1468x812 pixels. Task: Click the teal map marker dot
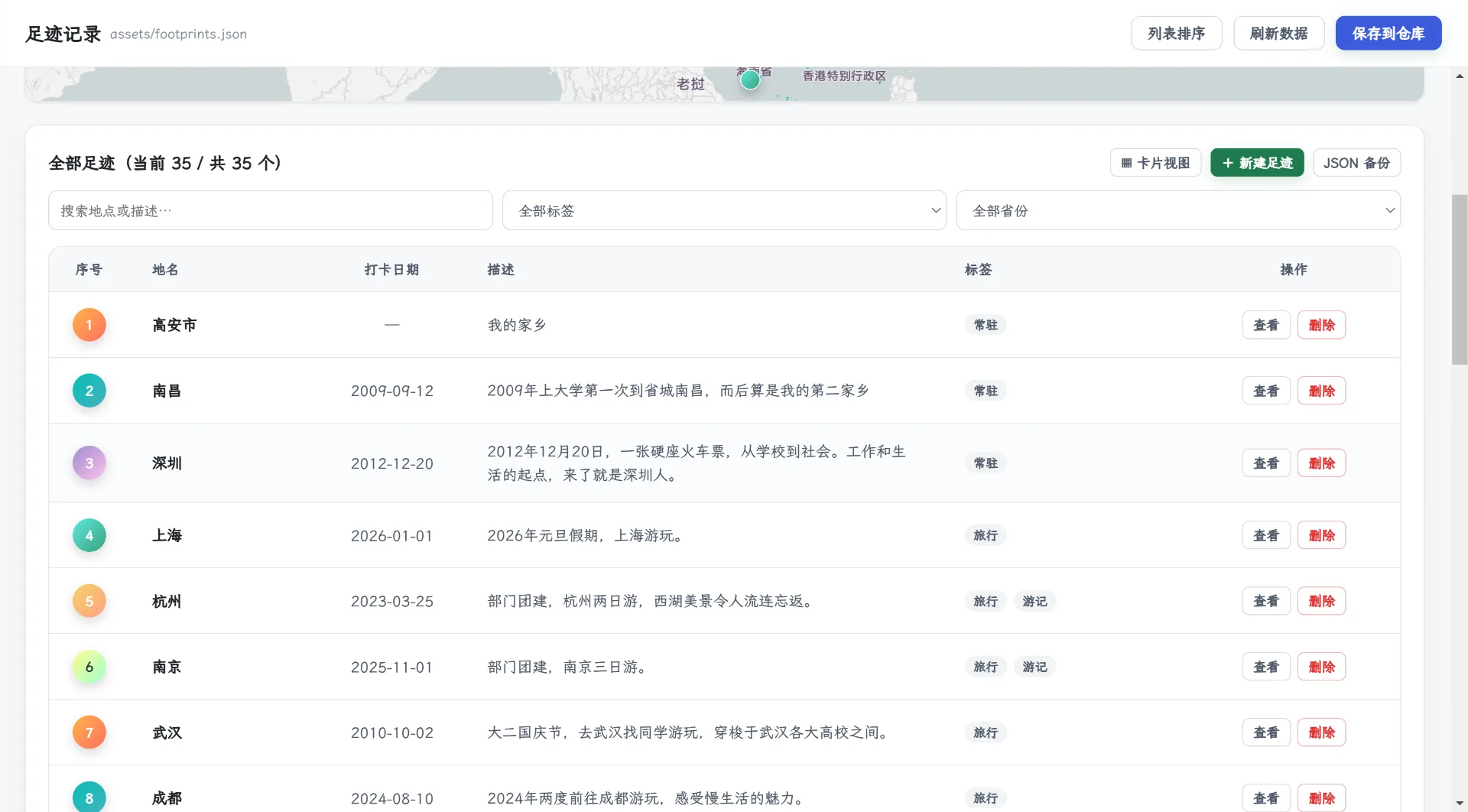[x=750, y=80]
